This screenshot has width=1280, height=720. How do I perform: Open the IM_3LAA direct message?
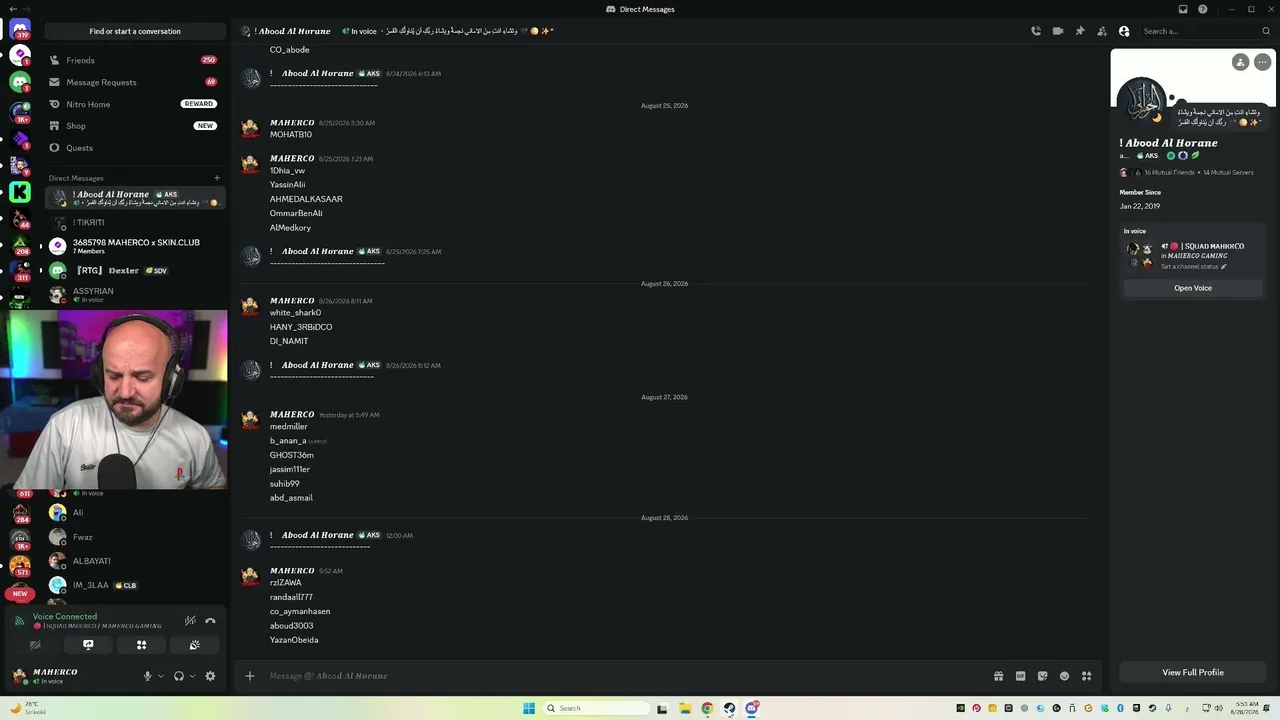tap(135, 585)
